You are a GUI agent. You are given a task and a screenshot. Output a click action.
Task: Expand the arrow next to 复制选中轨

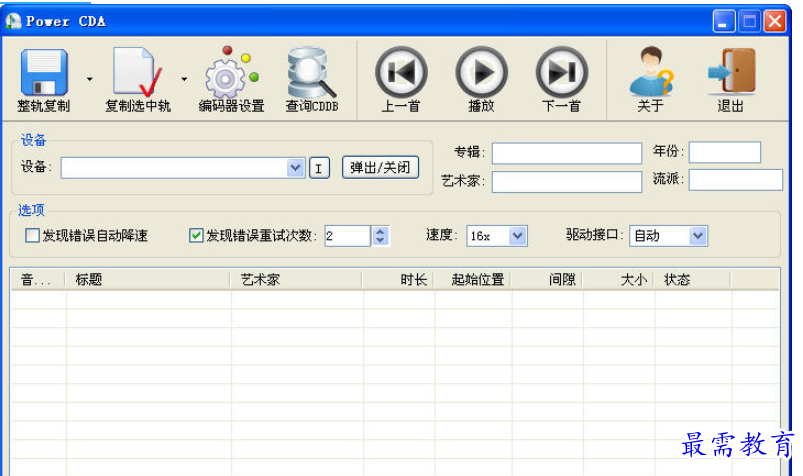tap(184, 79)
